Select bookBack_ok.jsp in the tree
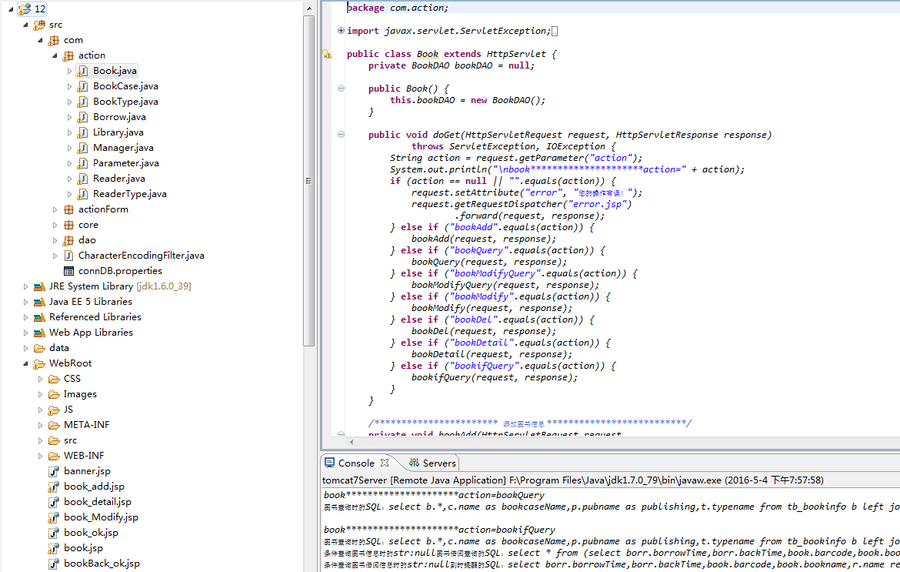900x572 pixels. coord(102,564)
